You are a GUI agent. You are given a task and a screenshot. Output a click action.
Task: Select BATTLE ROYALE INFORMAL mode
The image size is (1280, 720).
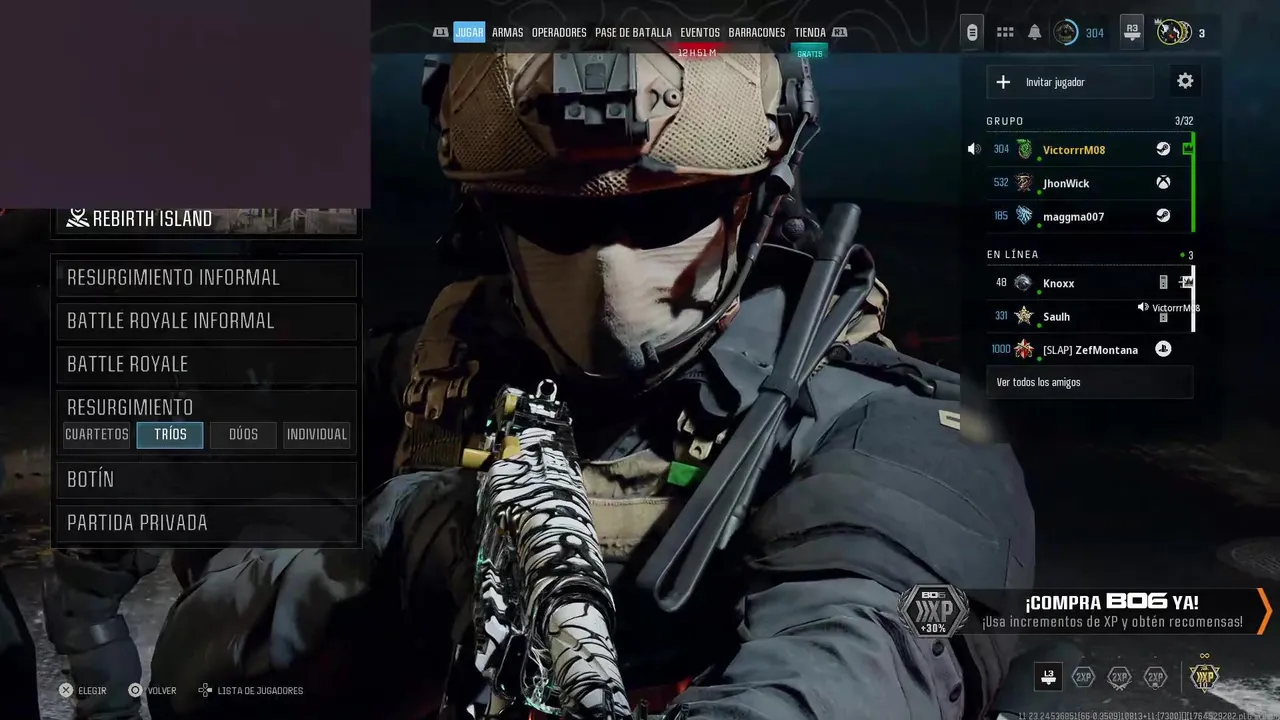coord(207,321)
